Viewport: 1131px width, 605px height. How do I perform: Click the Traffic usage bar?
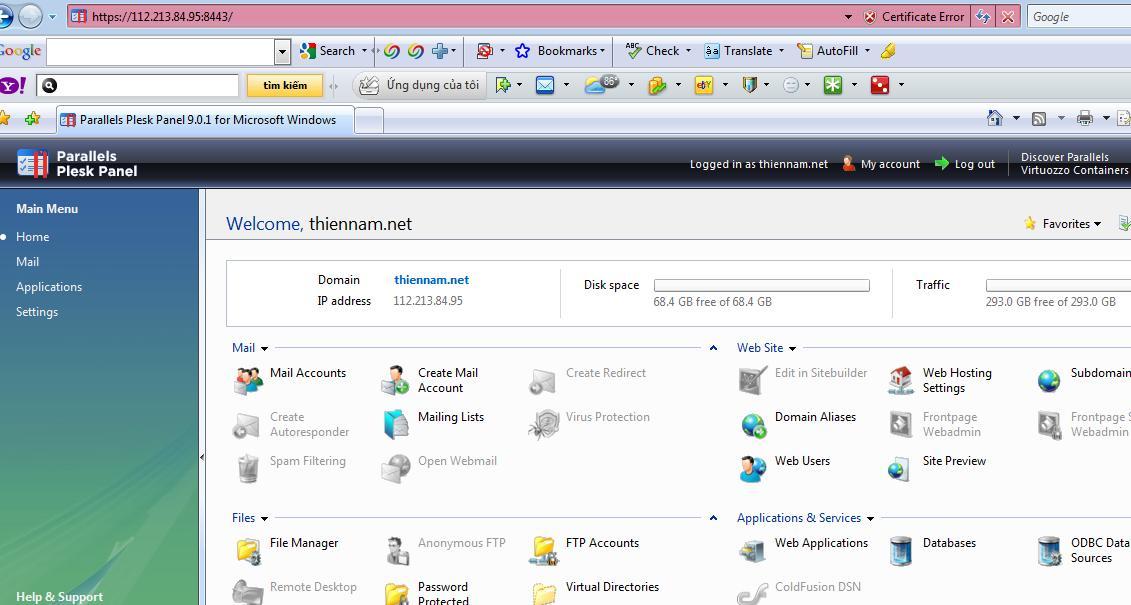[x=1058, y=286]
